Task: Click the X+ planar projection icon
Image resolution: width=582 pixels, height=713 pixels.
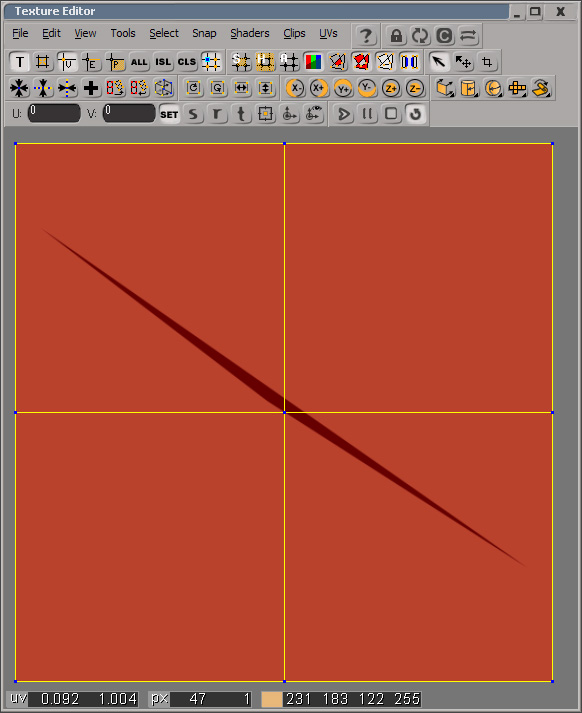Action: tap(319, 88)
